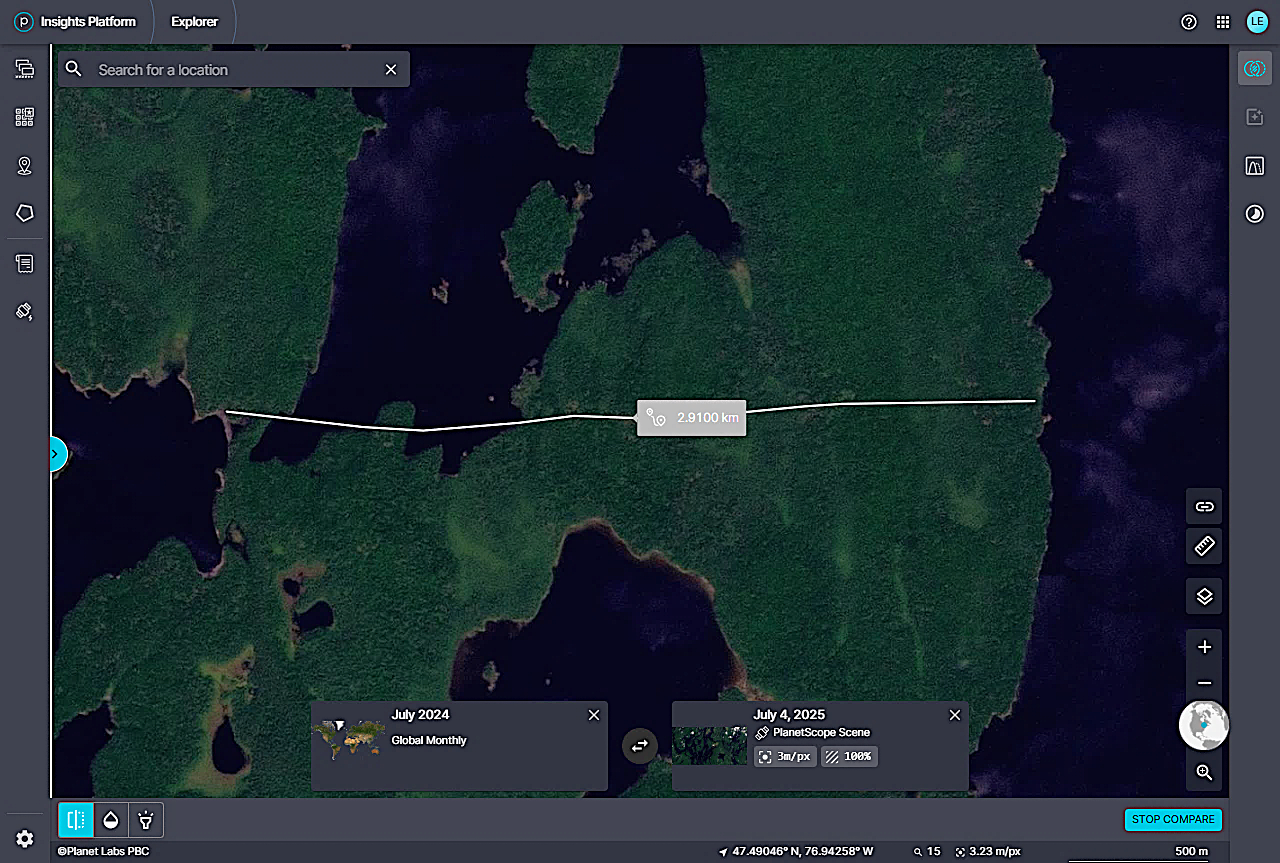Open the satellite tasking panel
The width and height of the screenshot is (1280, 863).
click(x=25, y=311)
